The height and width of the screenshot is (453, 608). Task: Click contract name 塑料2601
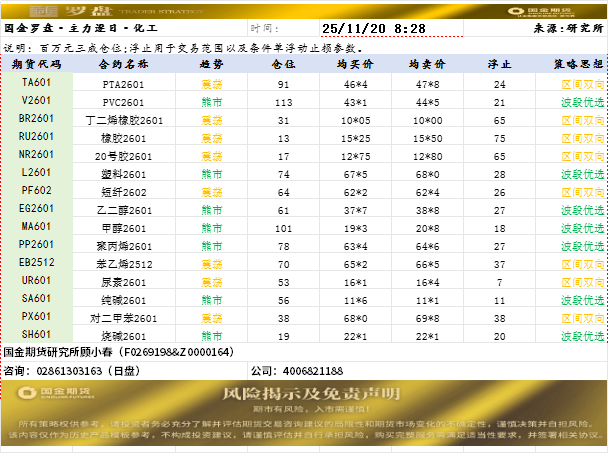tap(123, 175)
